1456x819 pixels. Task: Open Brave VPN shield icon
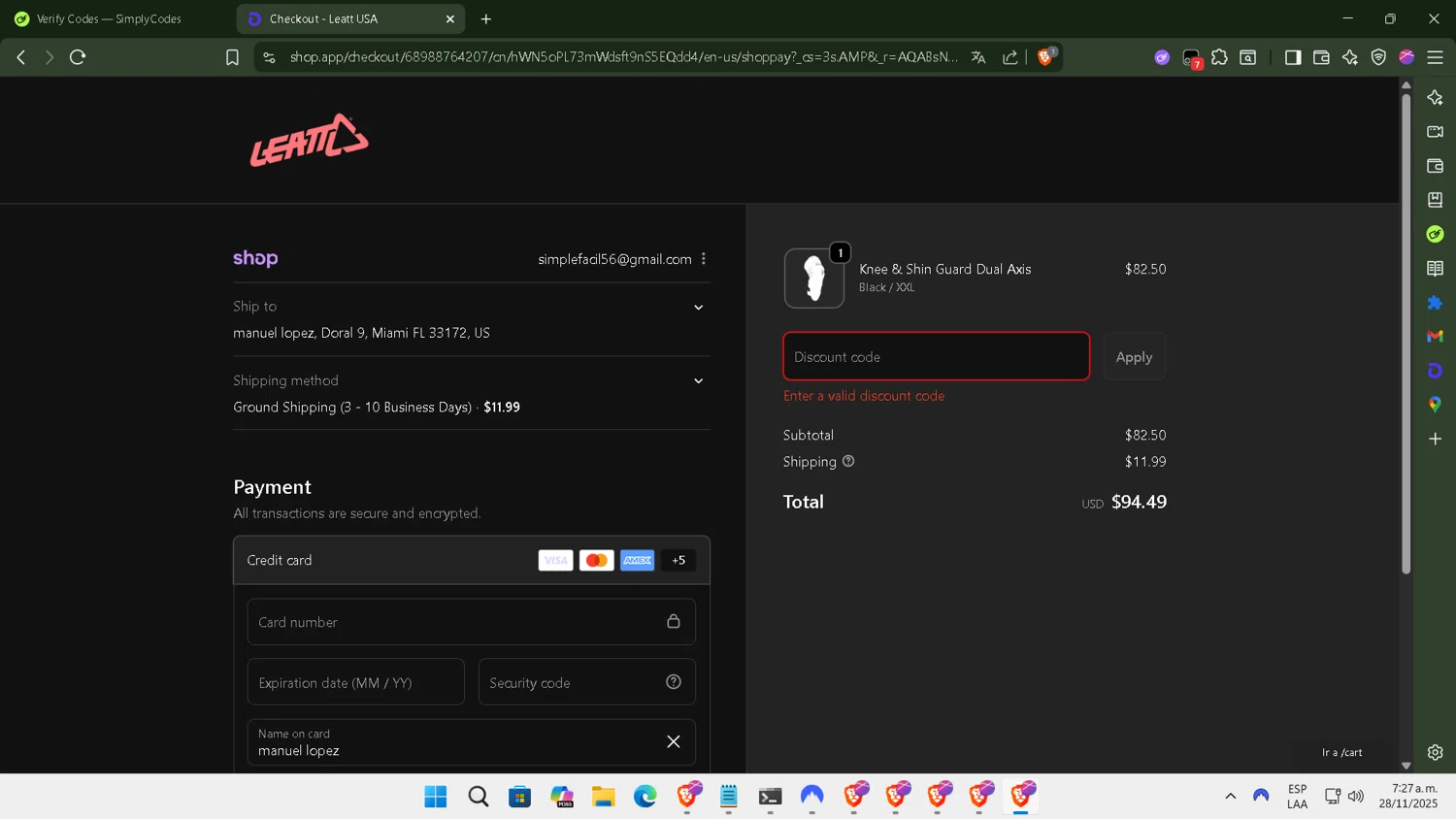coord(1378,57)
